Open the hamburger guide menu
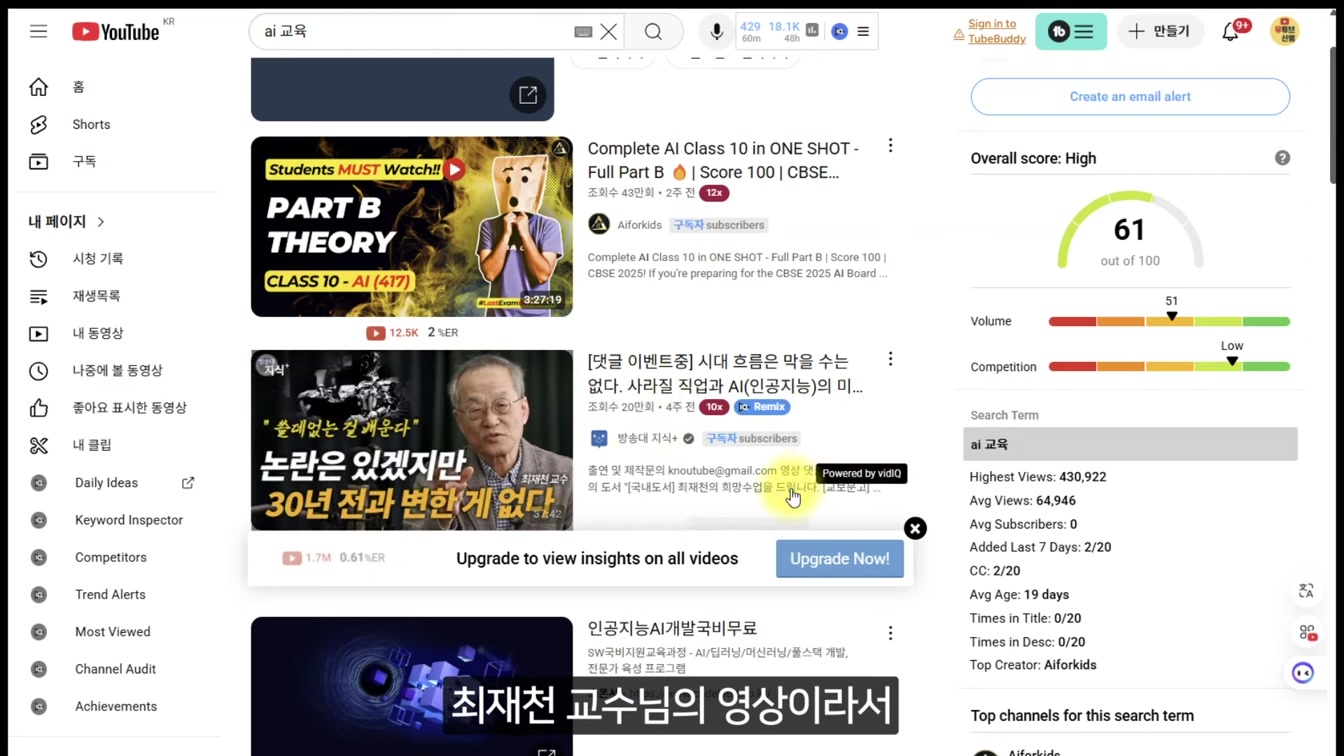The height and width of the screenshot is (756, 1344). (38, 32)
